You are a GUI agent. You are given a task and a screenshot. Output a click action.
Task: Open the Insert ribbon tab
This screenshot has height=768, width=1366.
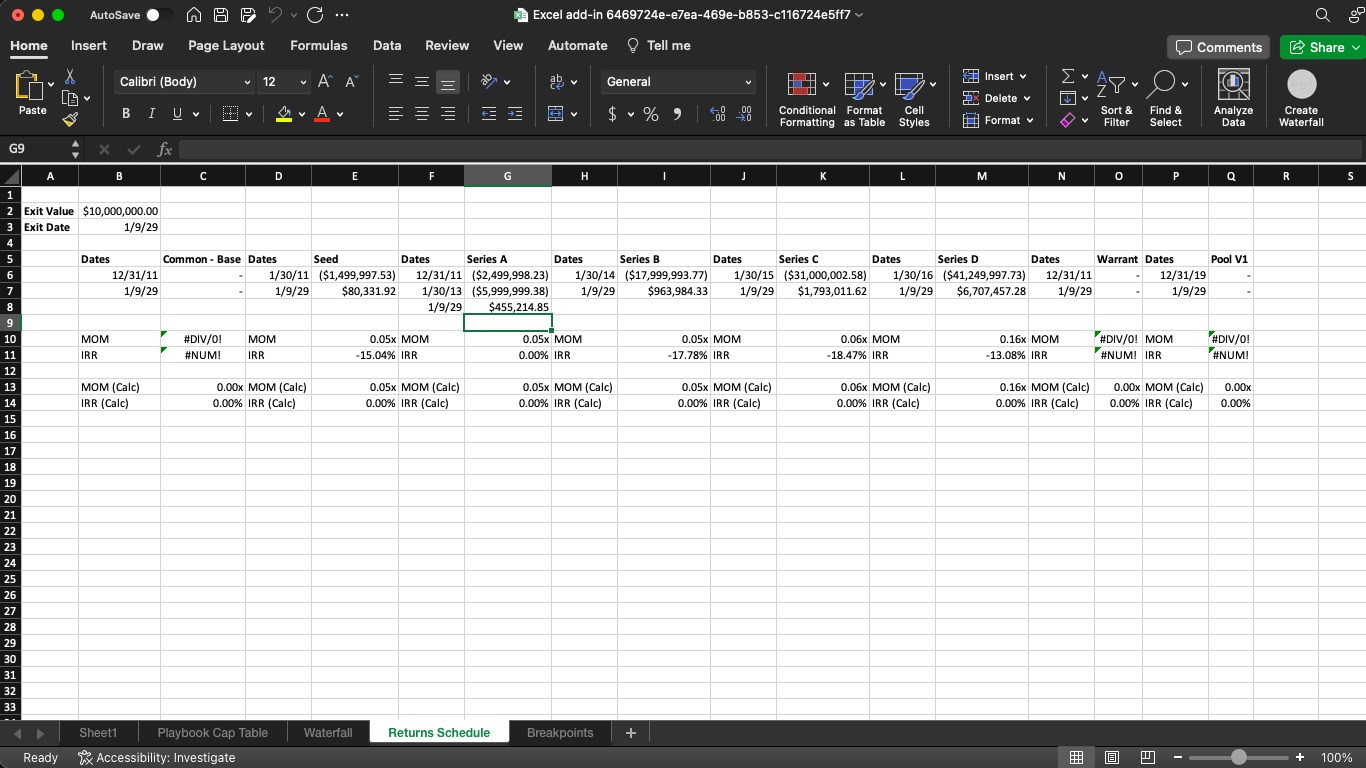coord(89,45)
